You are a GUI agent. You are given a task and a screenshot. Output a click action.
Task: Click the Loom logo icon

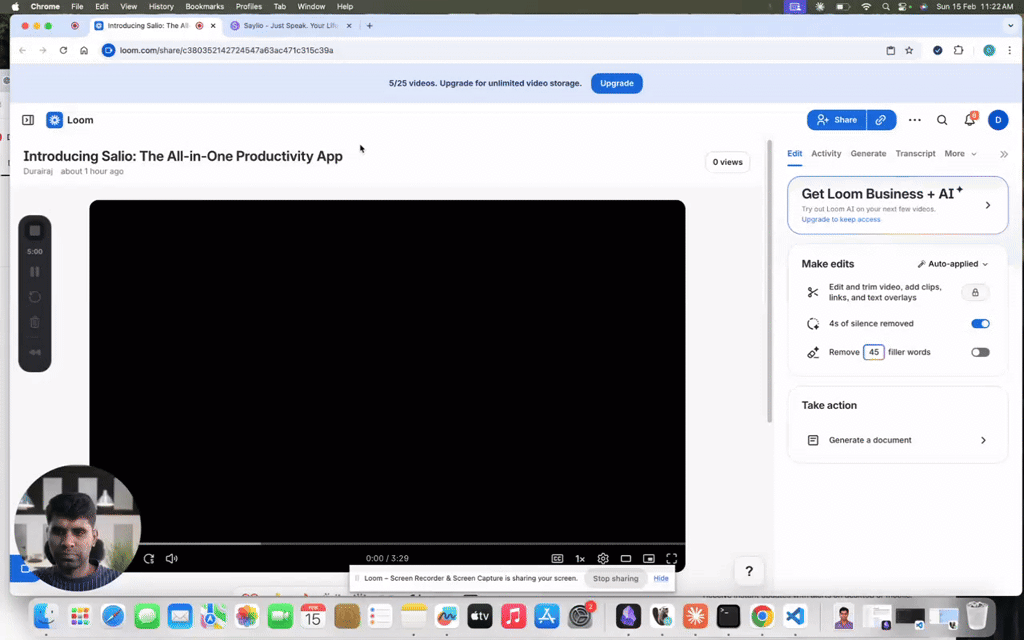coord(54,120)
